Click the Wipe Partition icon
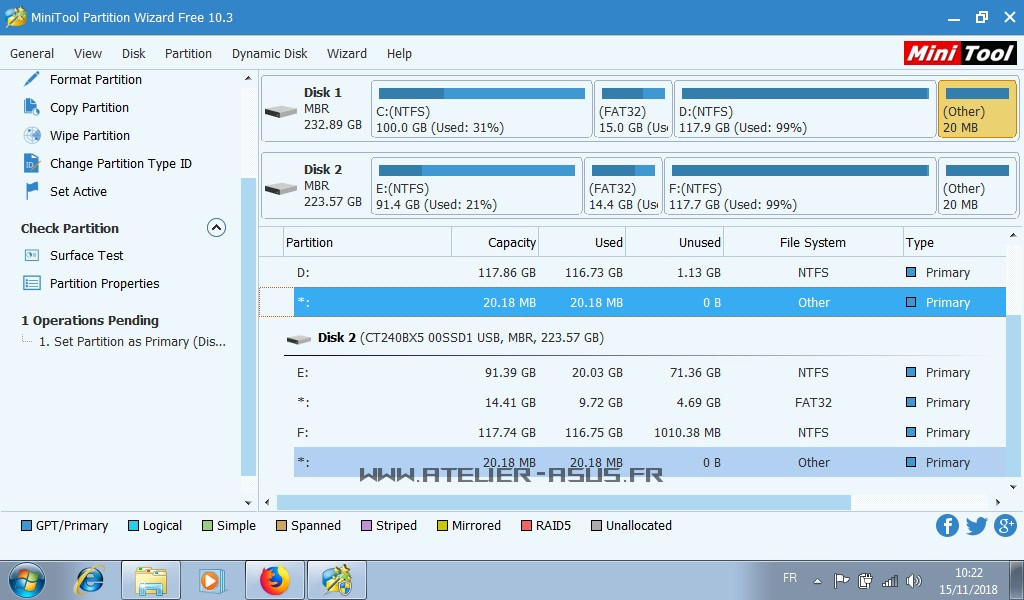 pos(32,135)
